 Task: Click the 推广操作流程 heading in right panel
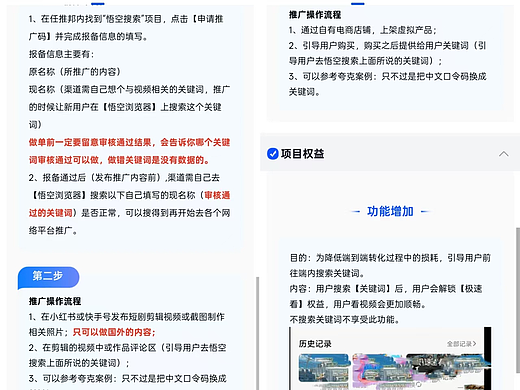(x=315, y=15)
